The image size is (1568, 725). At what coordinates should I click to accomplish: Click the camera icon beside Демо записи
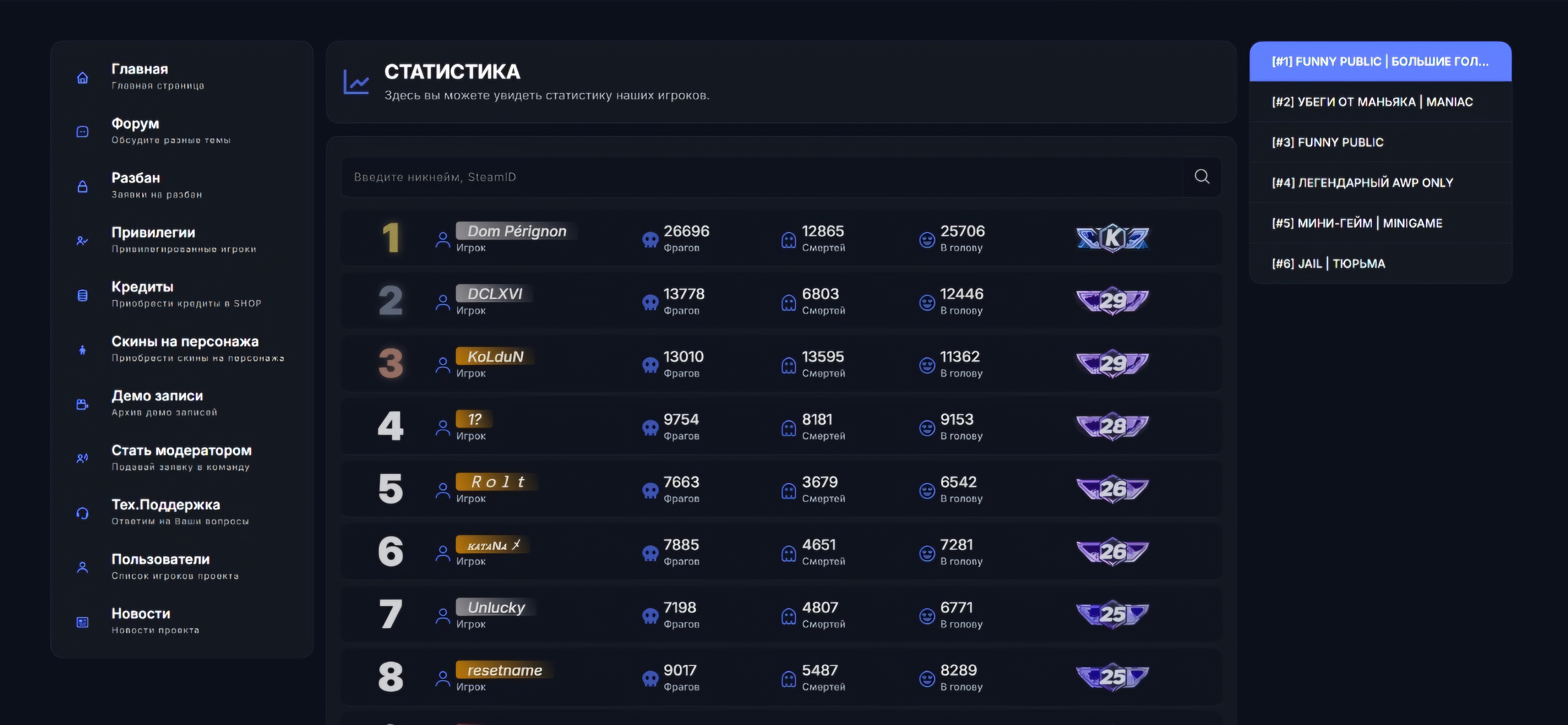(83, 404)
